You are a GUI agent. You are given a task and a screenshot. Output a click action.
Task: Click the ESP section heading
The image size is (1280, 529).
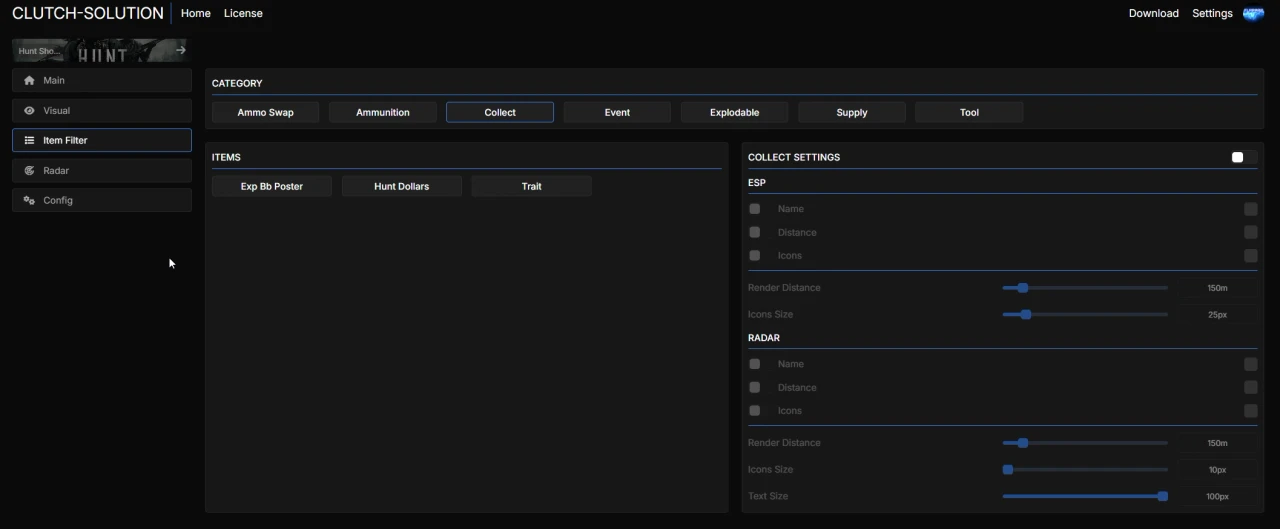[x=757, y=183]
